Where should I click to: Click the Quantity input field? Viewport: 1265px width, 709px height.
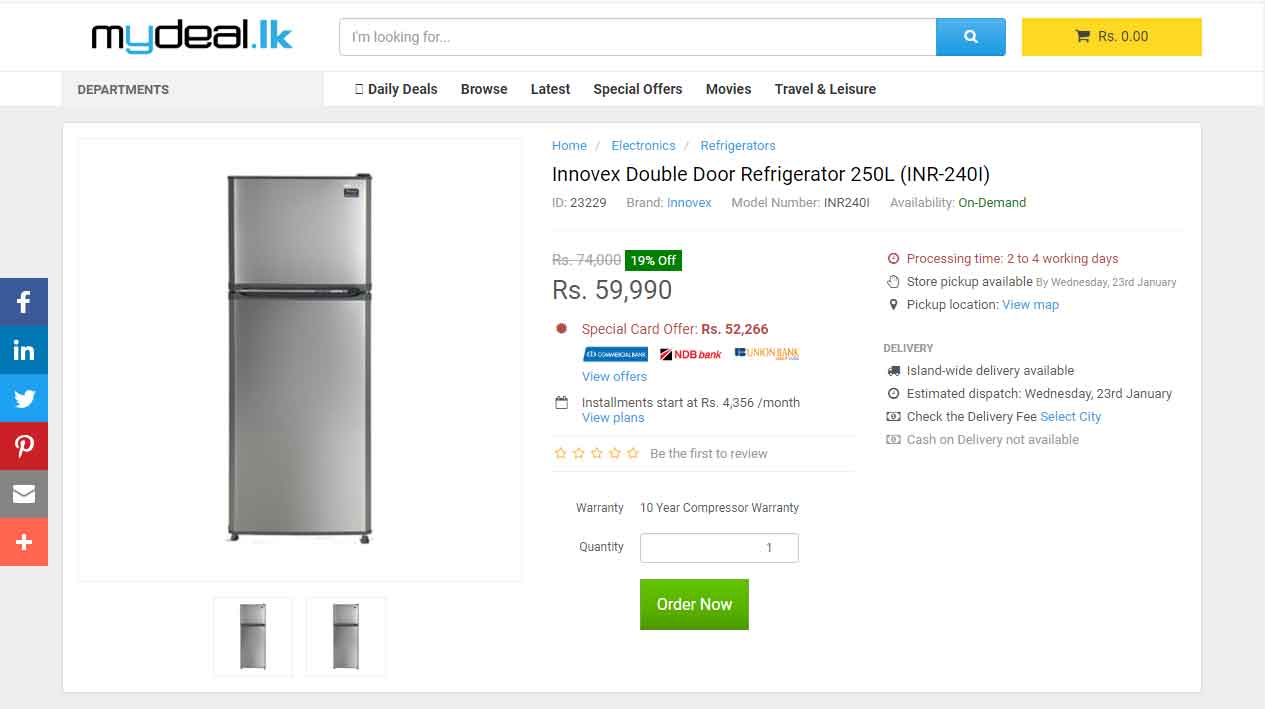tap(719, 548)
